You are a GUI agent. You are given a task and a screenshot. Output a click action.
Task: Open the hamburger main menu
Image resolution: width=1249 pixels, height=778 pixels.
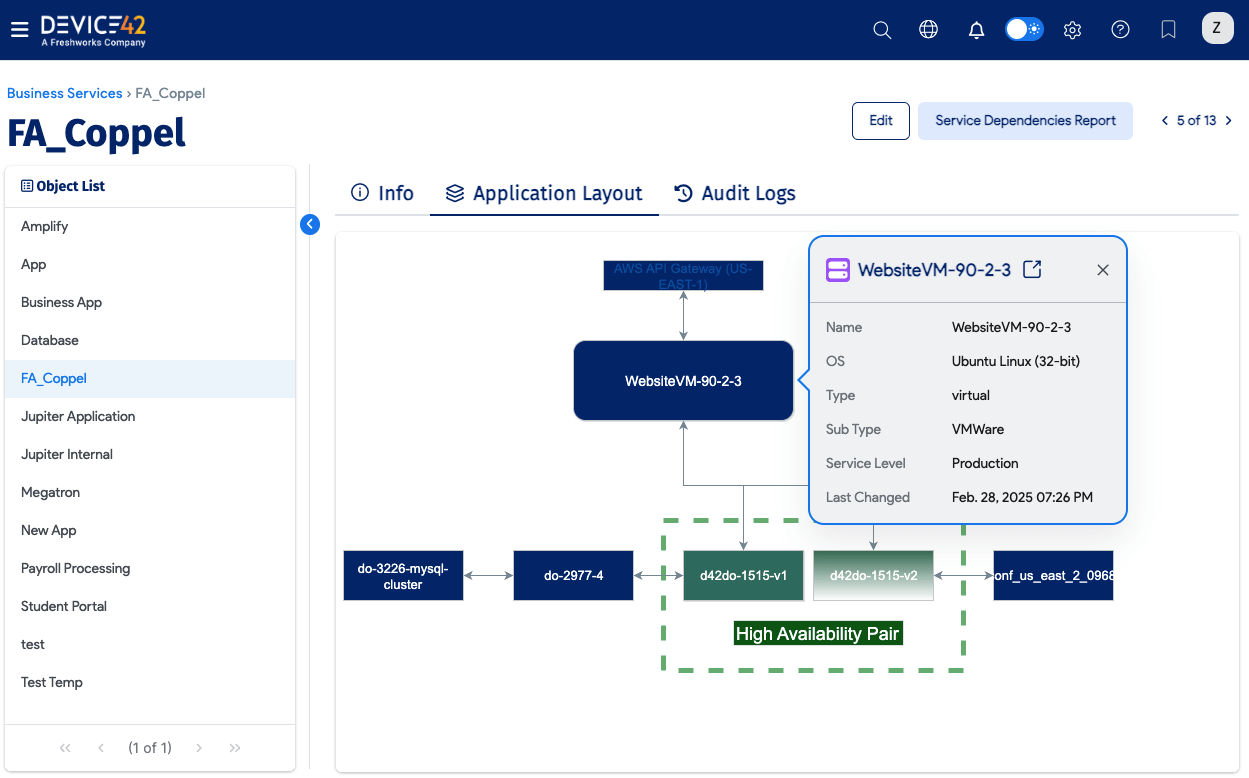point(19,30)
